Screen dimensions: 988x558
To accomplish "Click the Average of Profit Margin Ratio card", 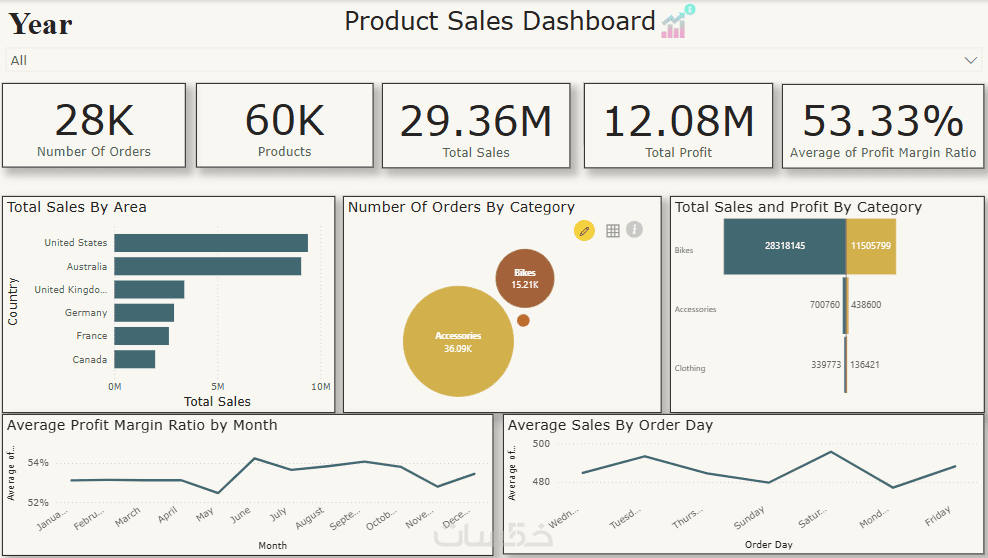I will click(x=882, y=125).
